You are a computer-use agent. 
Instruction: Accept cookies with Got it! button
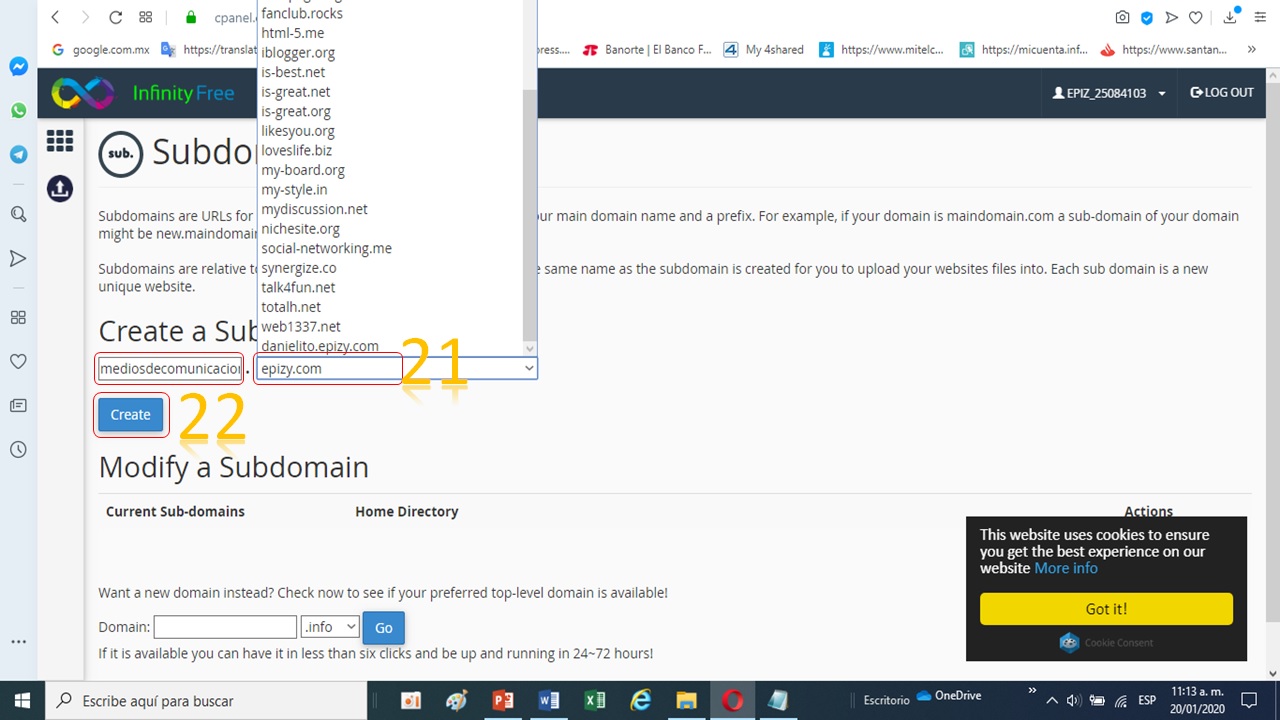click(x=1106, y=609)
